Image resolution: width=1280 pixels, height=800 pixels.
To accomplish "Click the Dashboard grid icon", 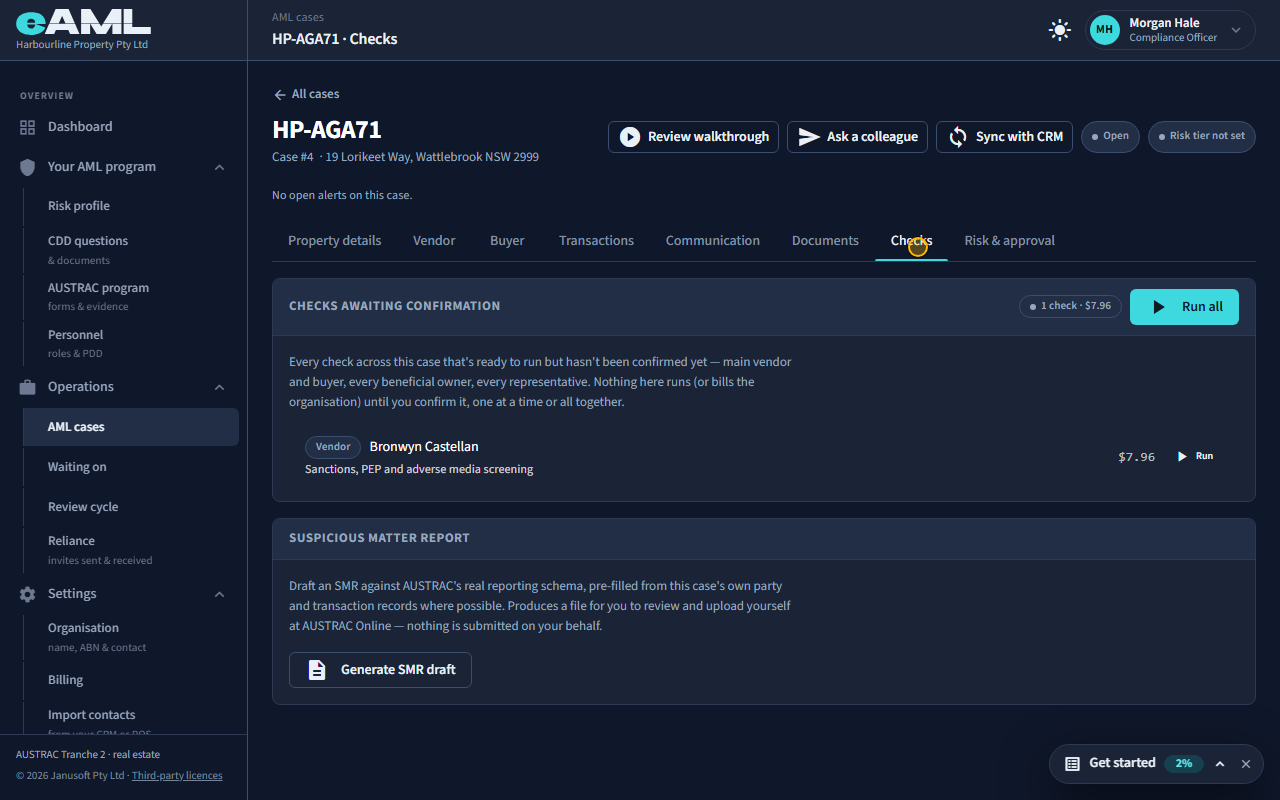I will click(x=27, y=127).
